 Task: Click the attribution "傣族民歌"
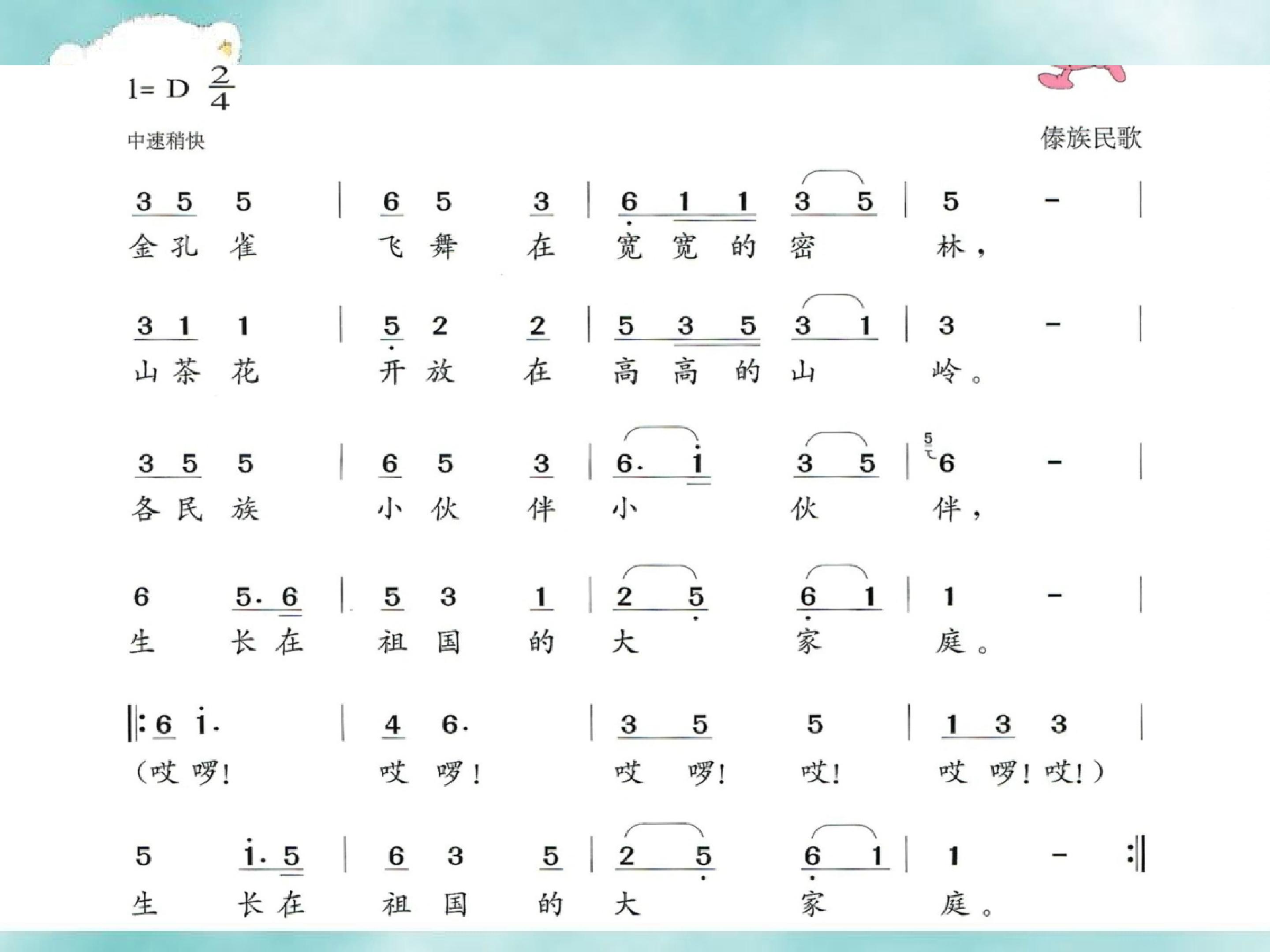tap(1091, 138)
